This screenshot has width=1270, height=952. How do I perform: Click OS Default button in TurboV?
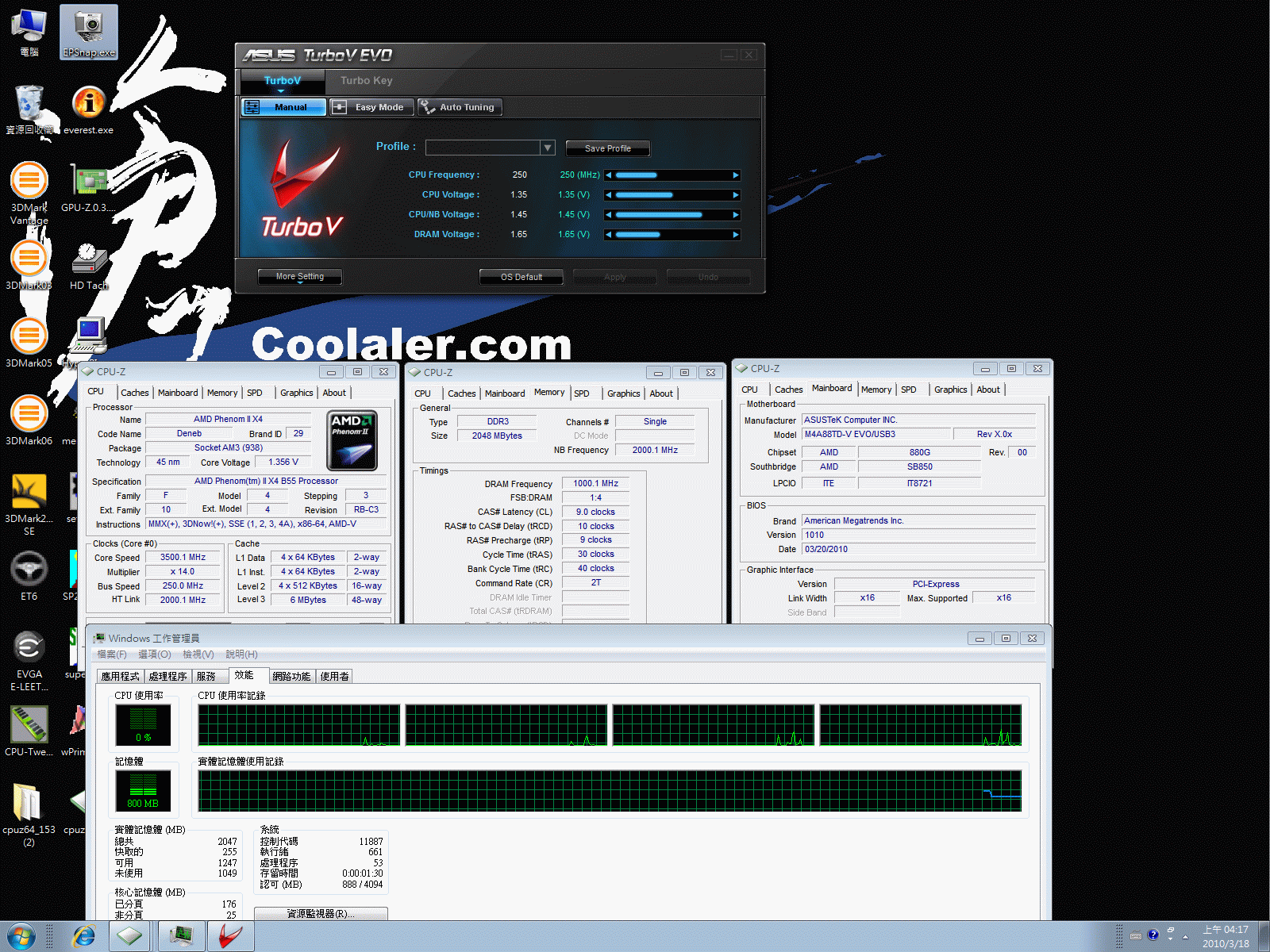tap(521, 277)
